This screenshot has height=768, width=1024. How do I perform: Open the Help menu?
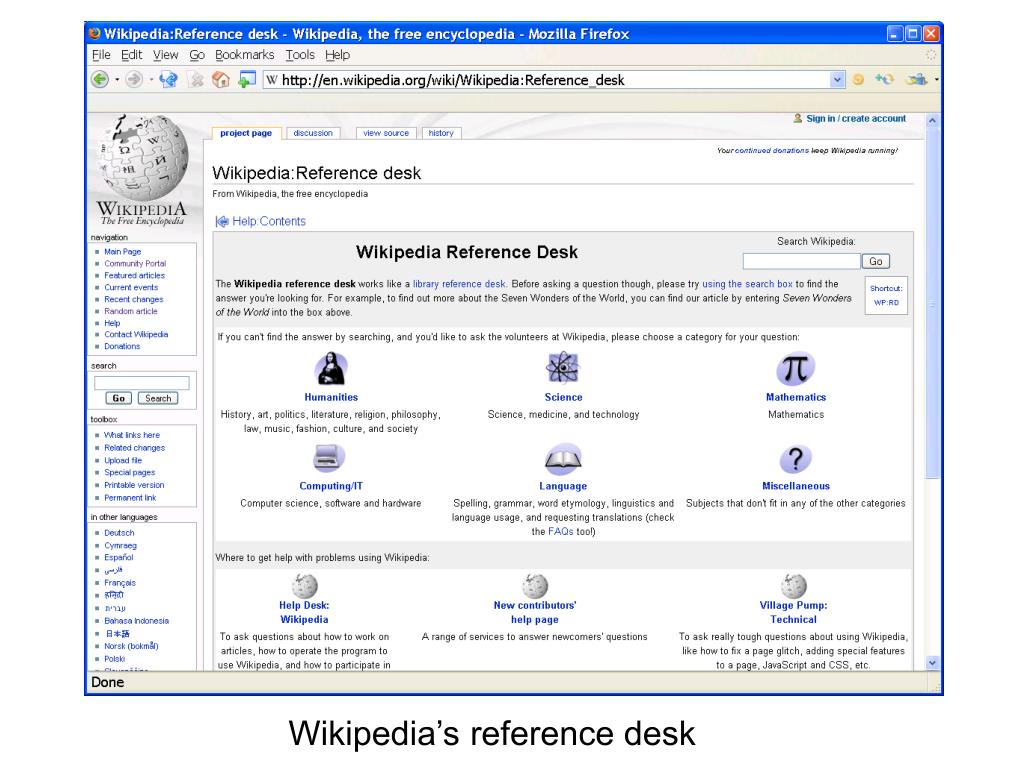point(337,55)
